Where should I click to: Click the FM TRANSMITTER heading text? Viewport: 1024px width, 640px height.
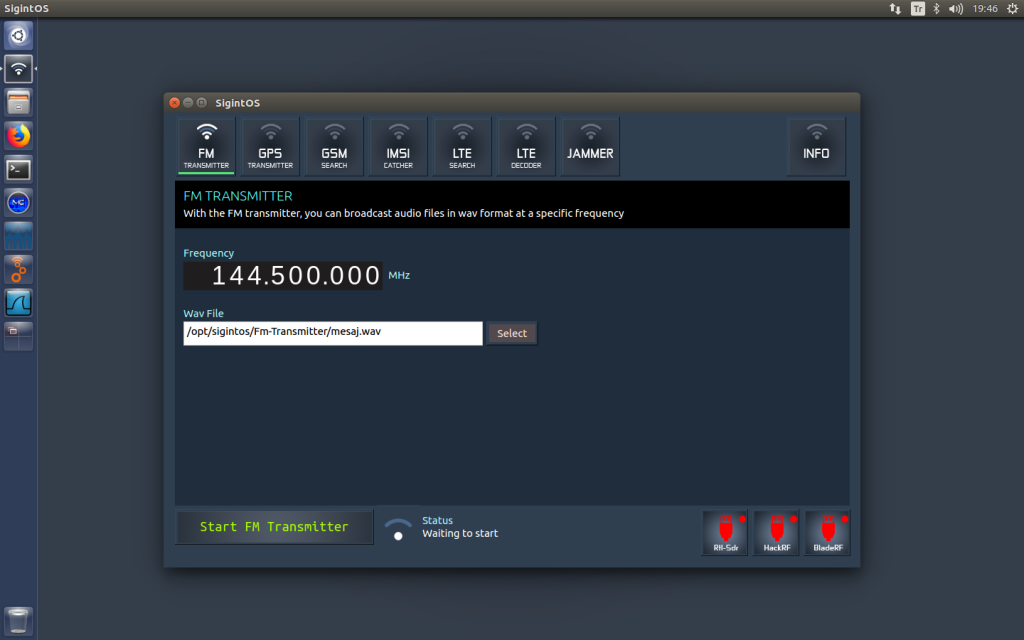(x=238, y=196)
